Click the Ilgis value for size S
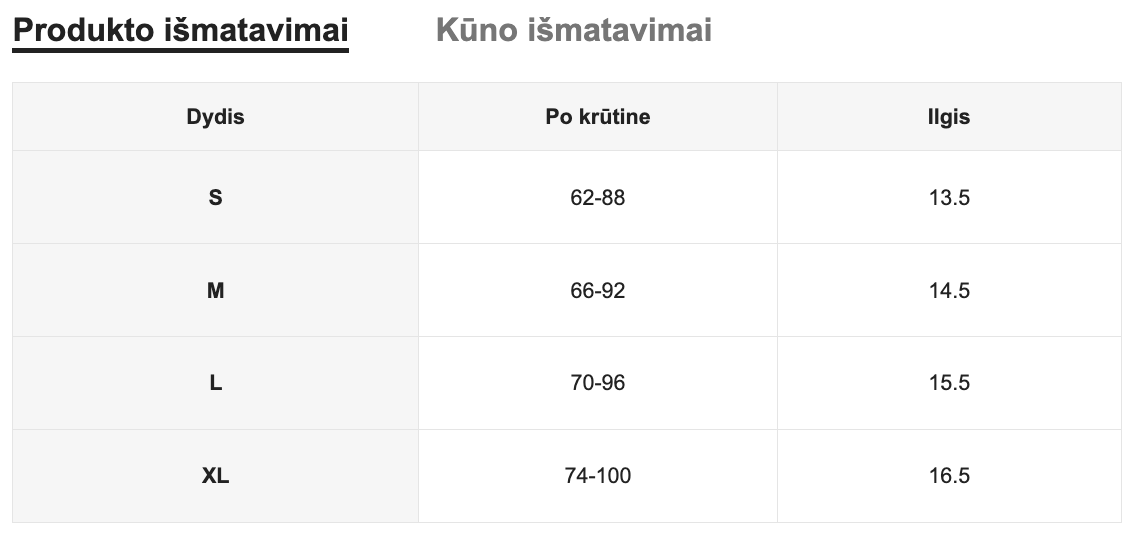Screen dimensions: 1134x536 pyautogui.click(x=948, y=198)
